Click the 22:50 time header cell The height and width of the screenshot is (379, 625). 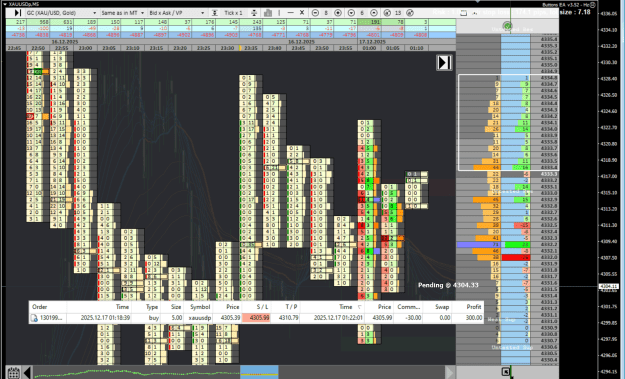click(x=38, y=48)
